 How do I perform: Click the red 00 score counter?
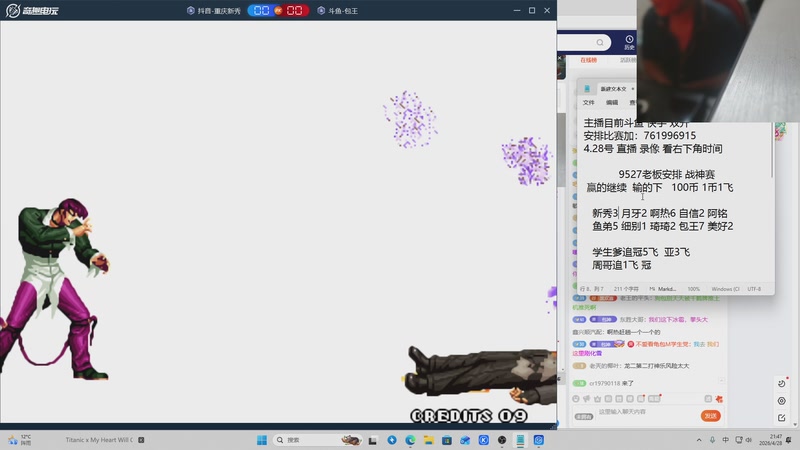(x=294, y=10)
